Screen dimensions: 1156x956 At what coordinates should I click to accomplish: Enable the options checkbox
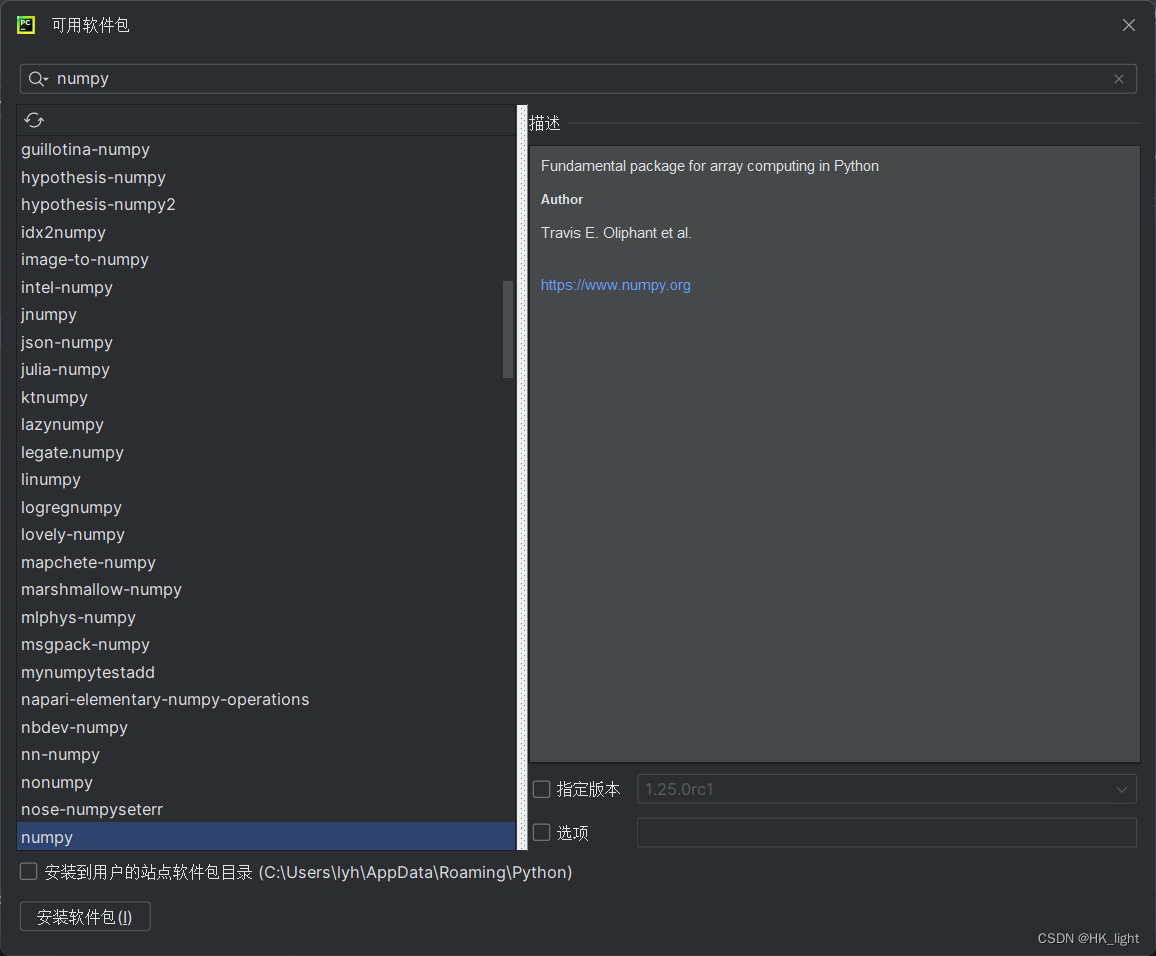(542, 833)
